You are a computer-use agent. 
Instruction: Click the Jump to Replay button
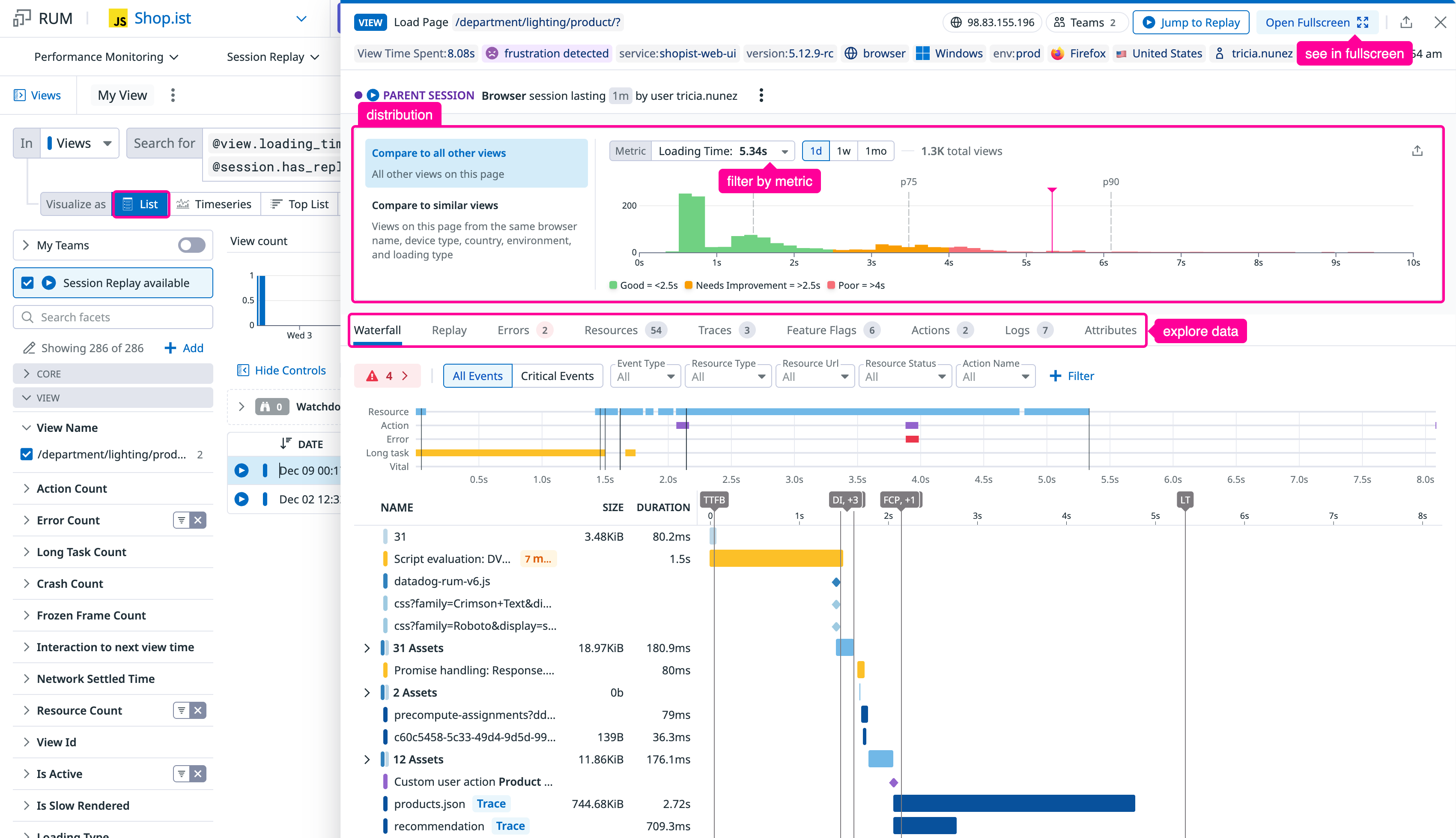pyautogui.click(x=1190, y=22)
